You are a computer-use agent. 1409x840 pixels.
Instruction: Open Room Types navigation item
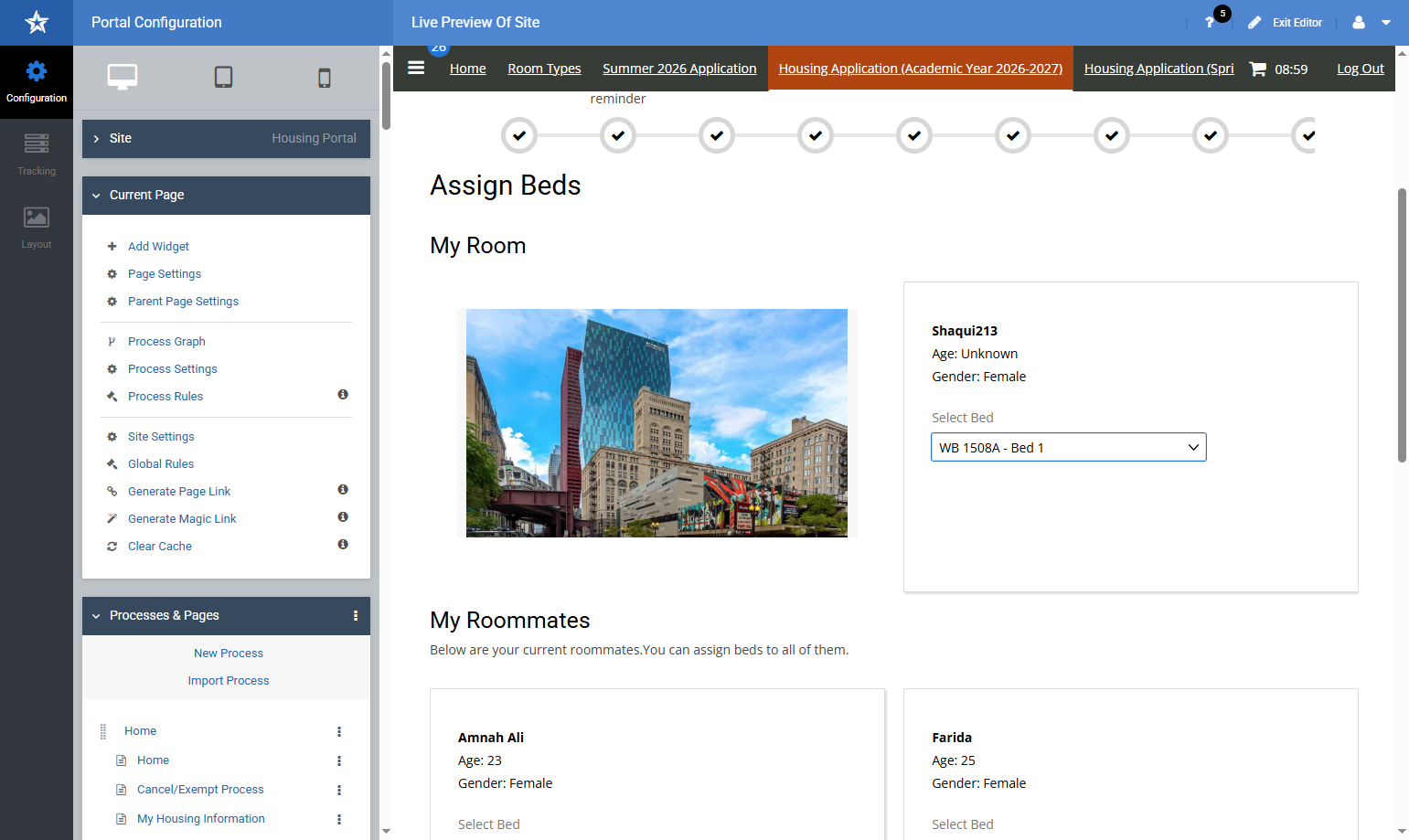(x=544, y=69)
